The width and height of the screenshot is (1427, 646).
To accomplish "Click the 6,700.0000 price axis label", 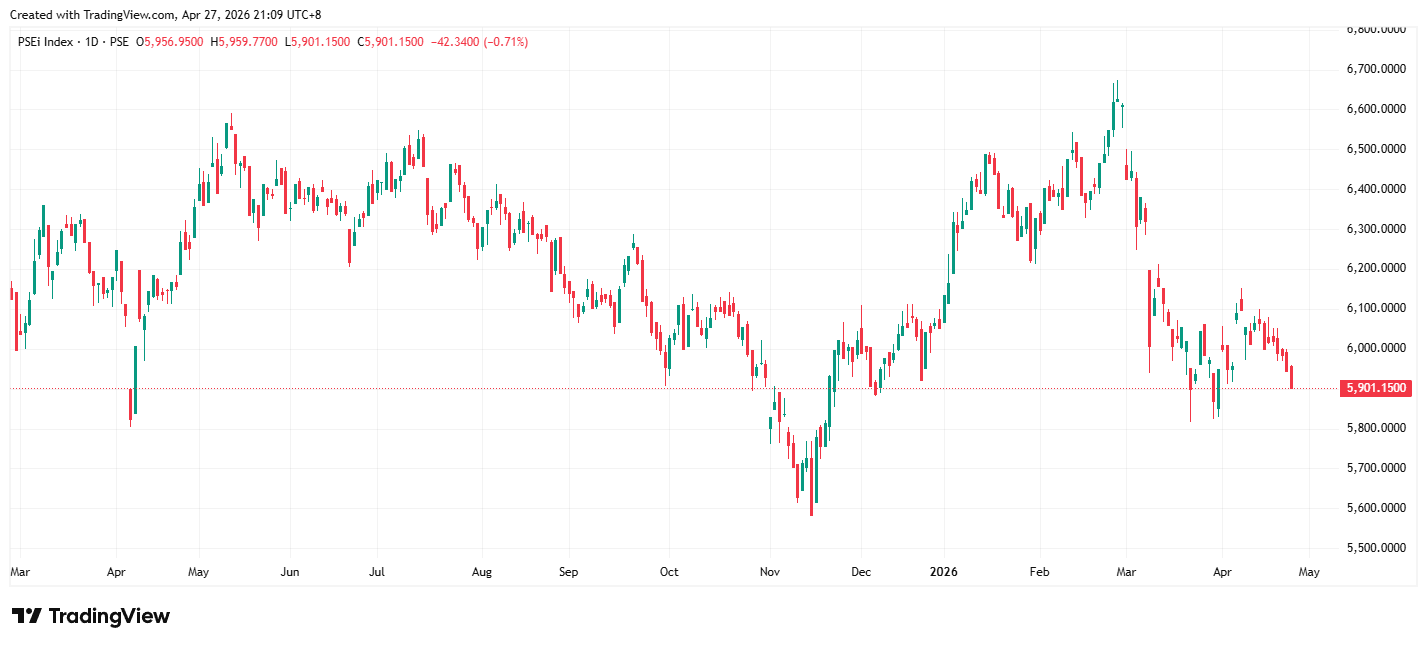I will 1376,69.
